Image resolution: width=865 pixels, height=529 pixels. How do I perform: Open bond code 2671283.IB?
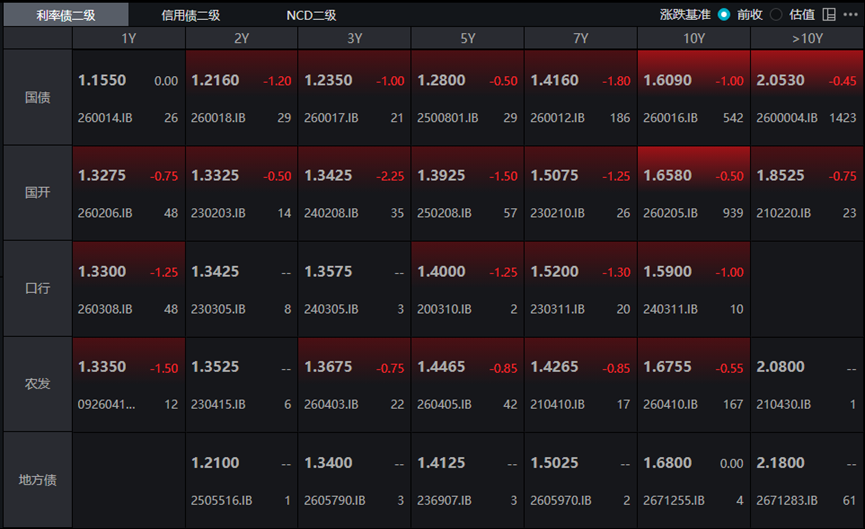click(787, 501)
